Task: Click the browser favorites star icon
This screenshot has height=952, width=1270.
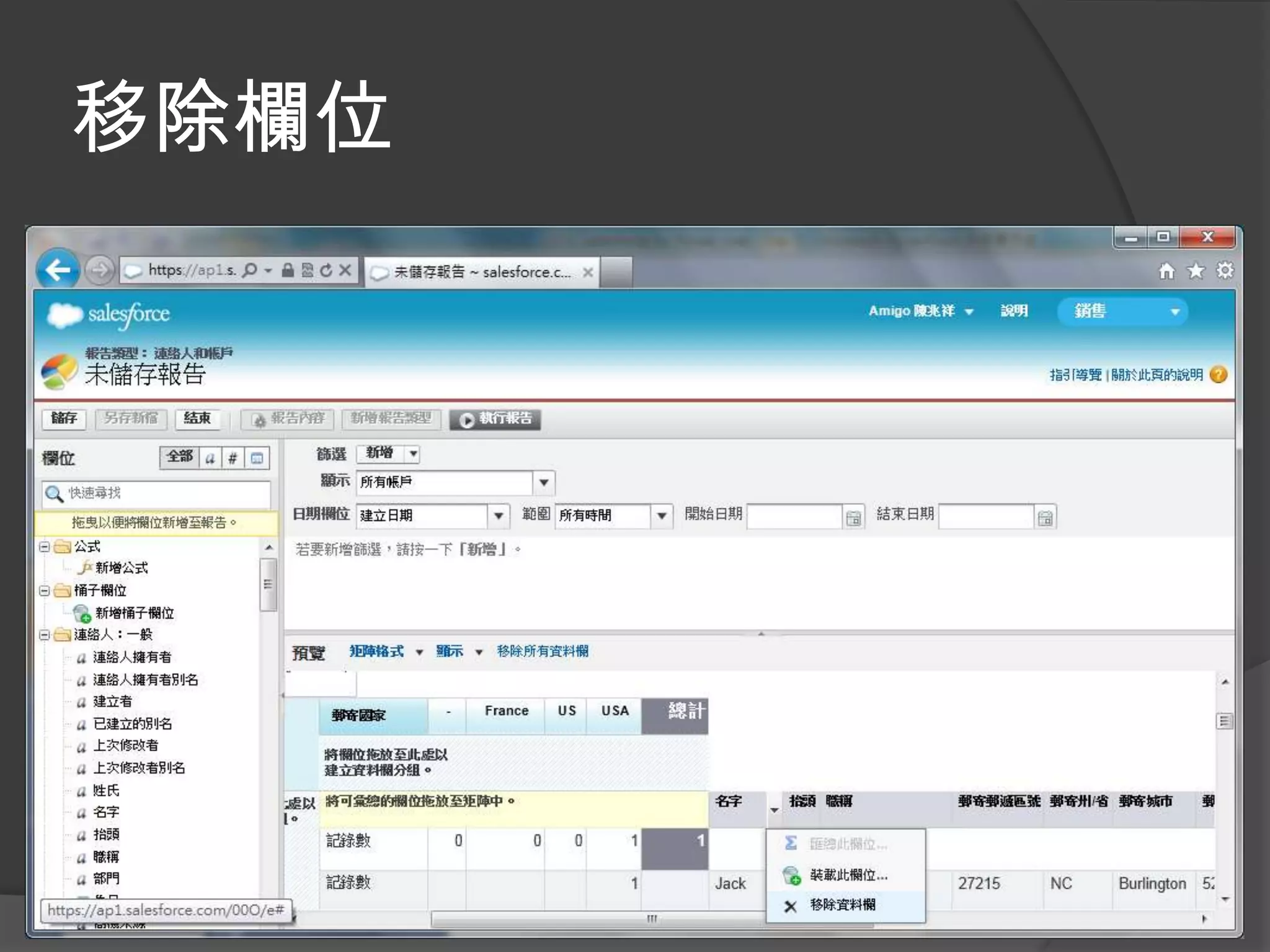Action: [1195, 271]
